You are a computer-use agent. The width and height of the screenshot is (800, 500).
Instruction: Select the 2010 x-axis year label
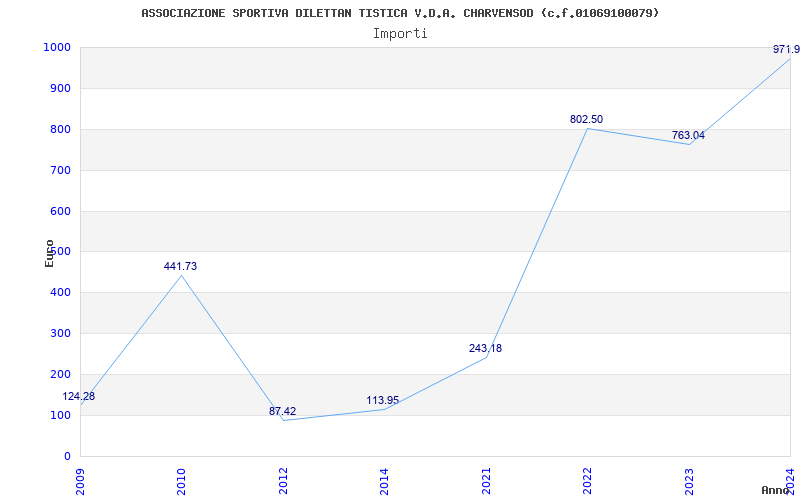tap(181, 481)
